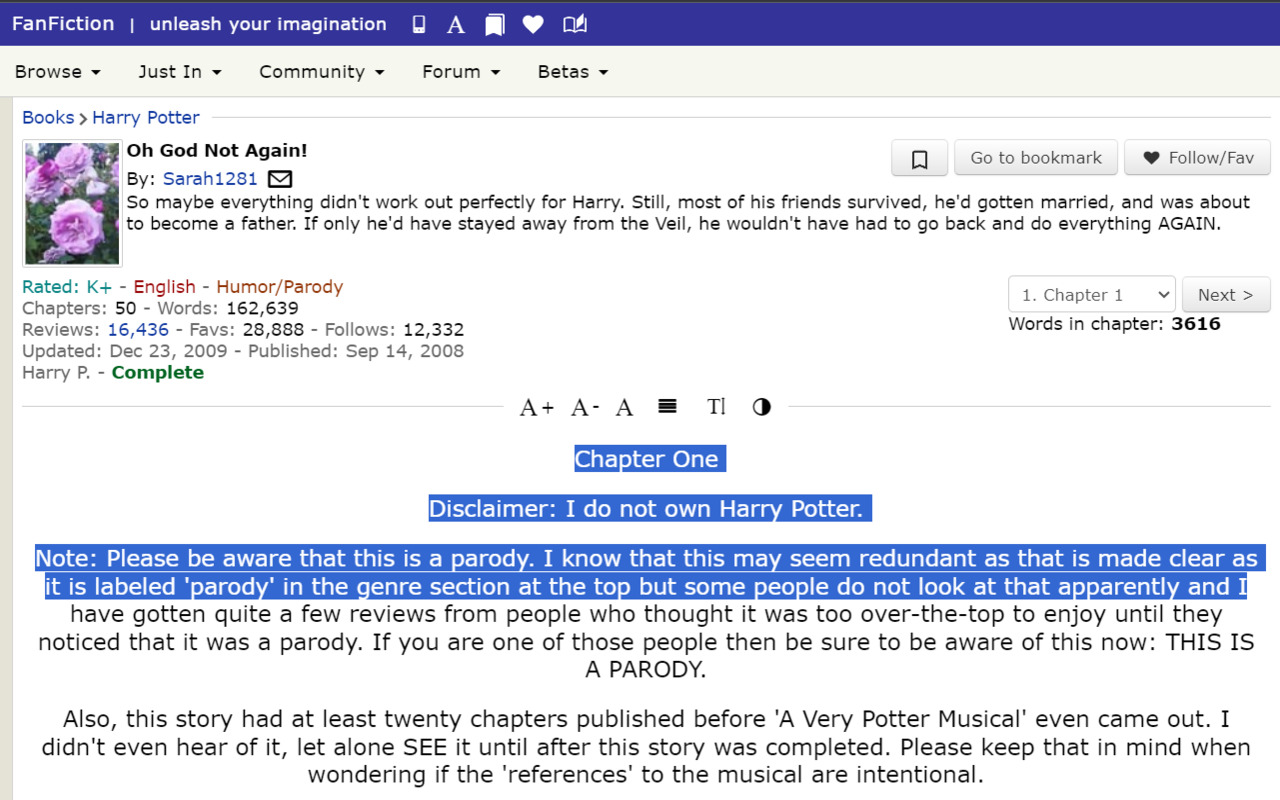1280x800 pixels.
Task: Click the 'Follow/Fav' button
Action: (x=1198, y=158)
